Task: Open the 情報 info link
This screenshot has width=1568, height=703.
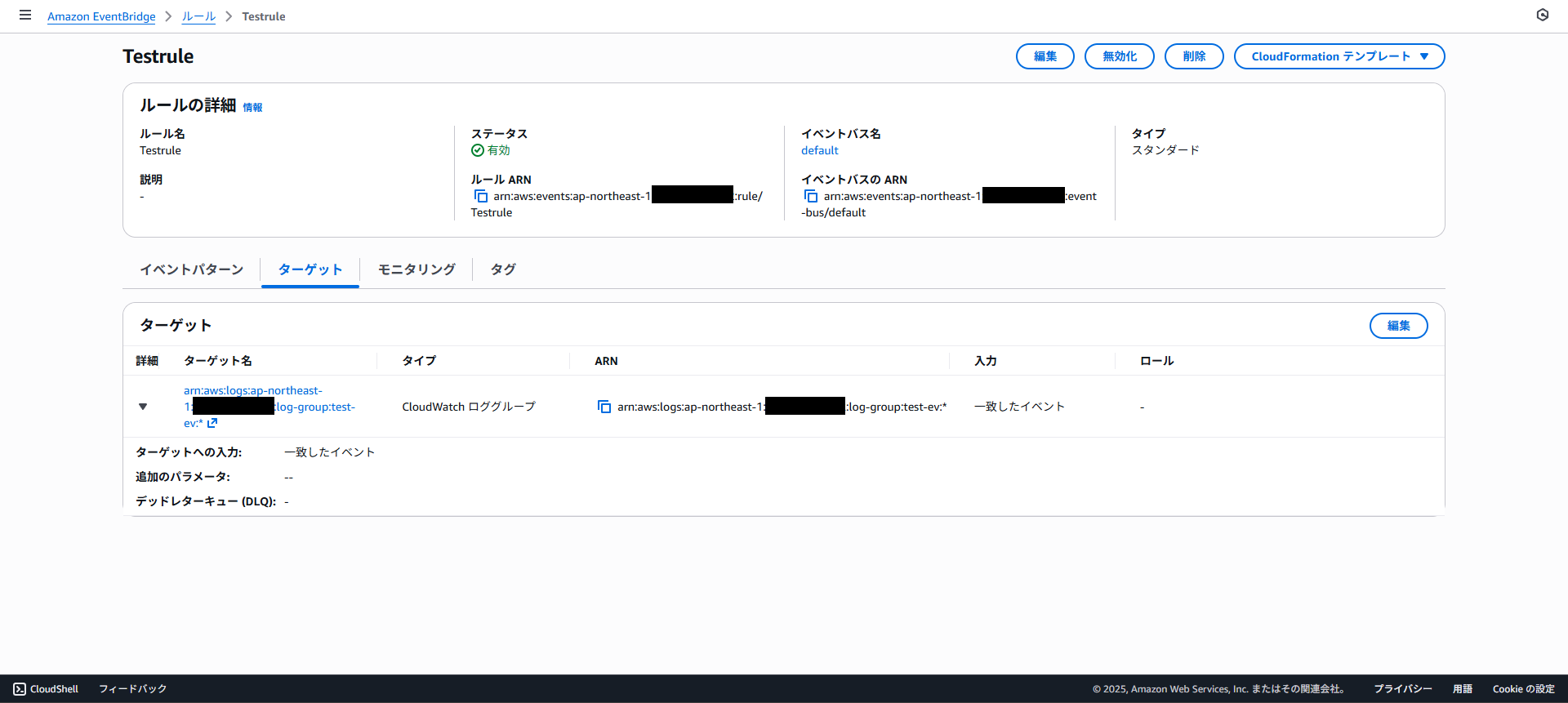Action: coord(252,108)
